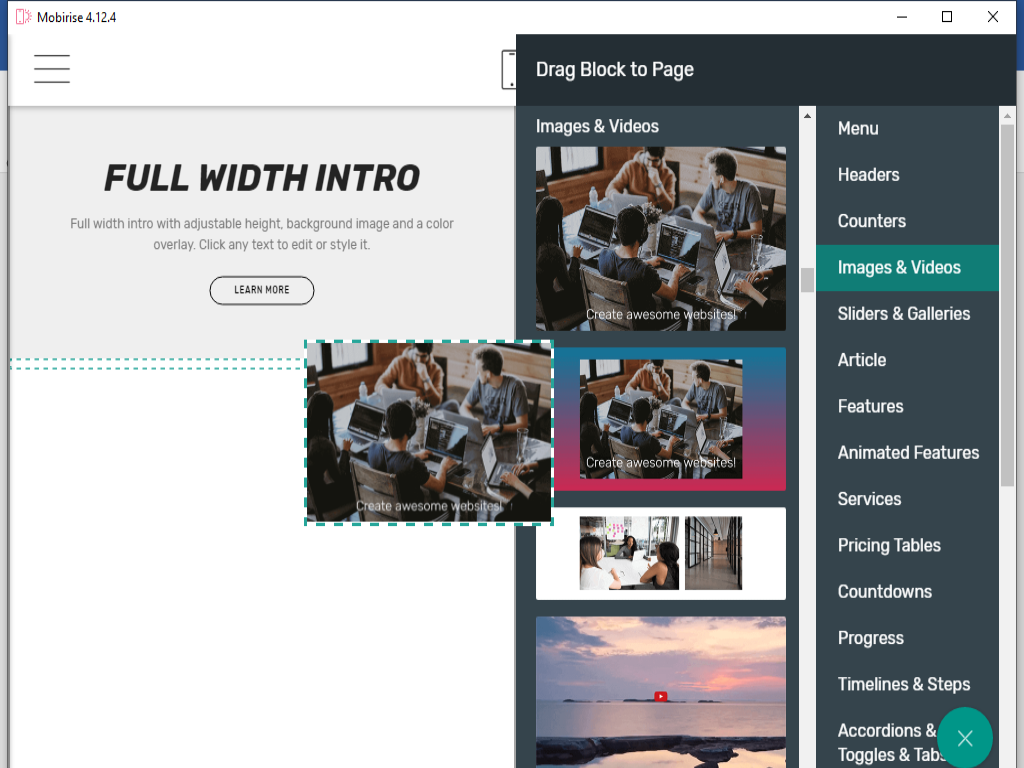
Task: Open the hamburger menu icon
Action: [x=51, y=68]
